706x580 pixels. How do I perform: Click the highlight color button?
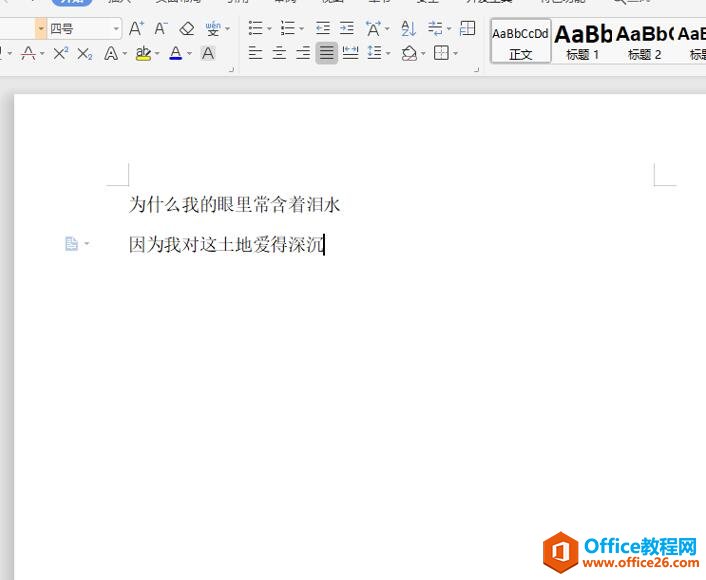pyautogui.click(x=143, y=53)
